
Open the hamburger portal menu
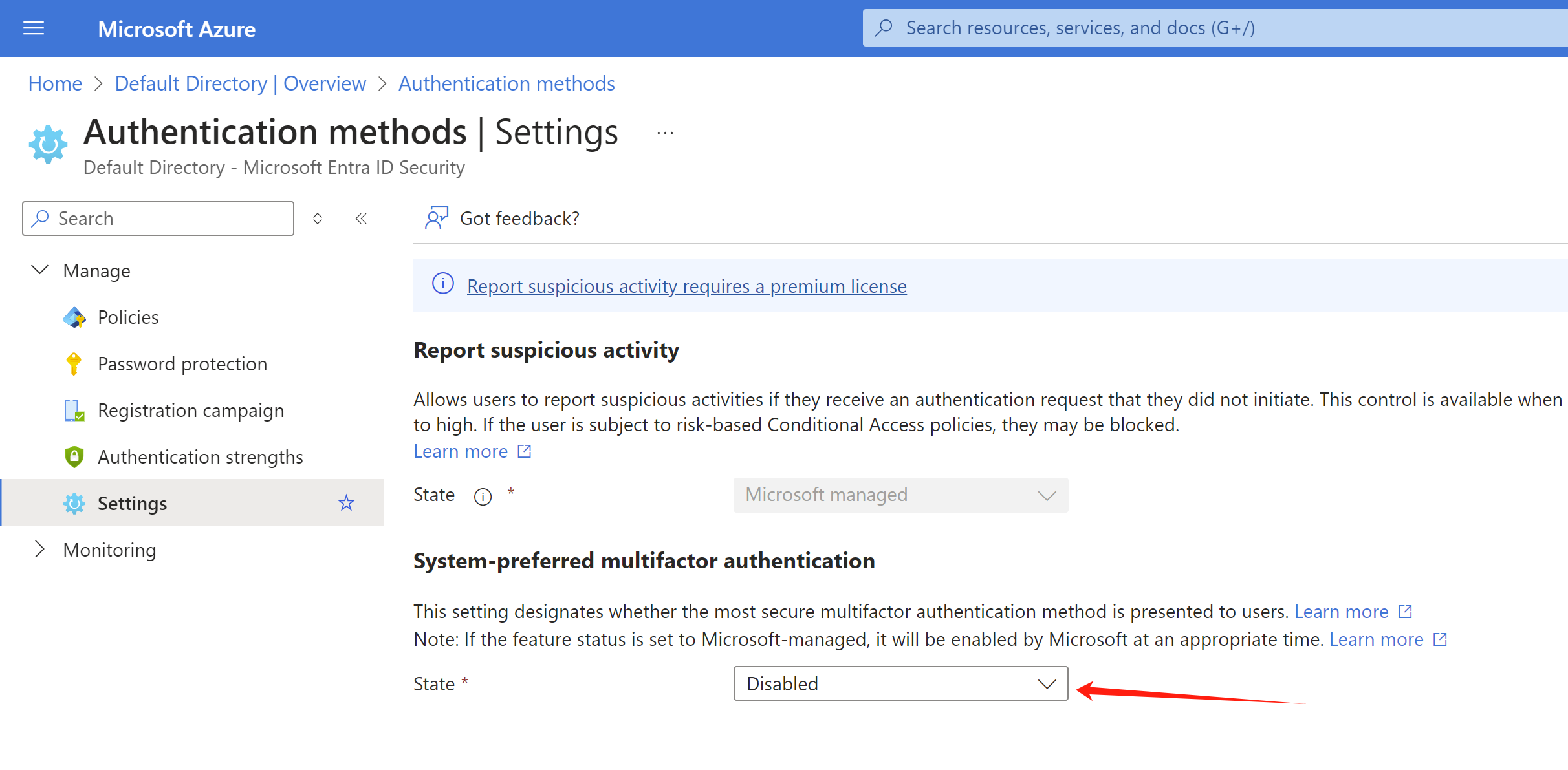click(34, 28)
